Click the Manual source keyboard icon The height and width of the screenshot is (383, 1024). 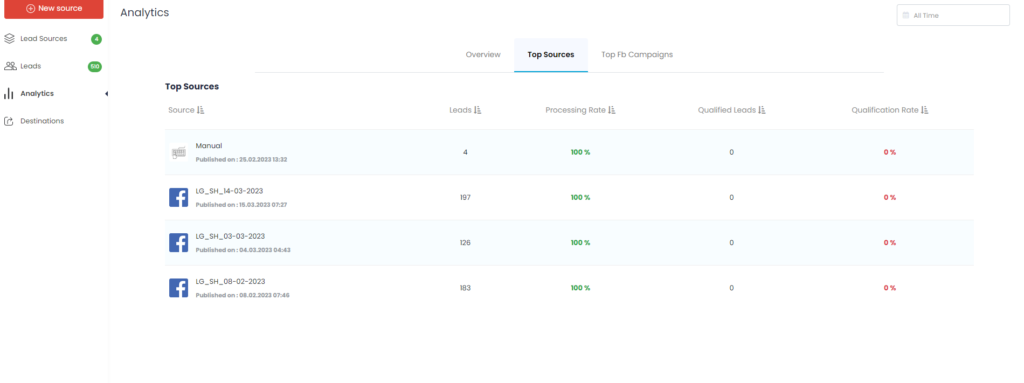(x=178, y=152)
